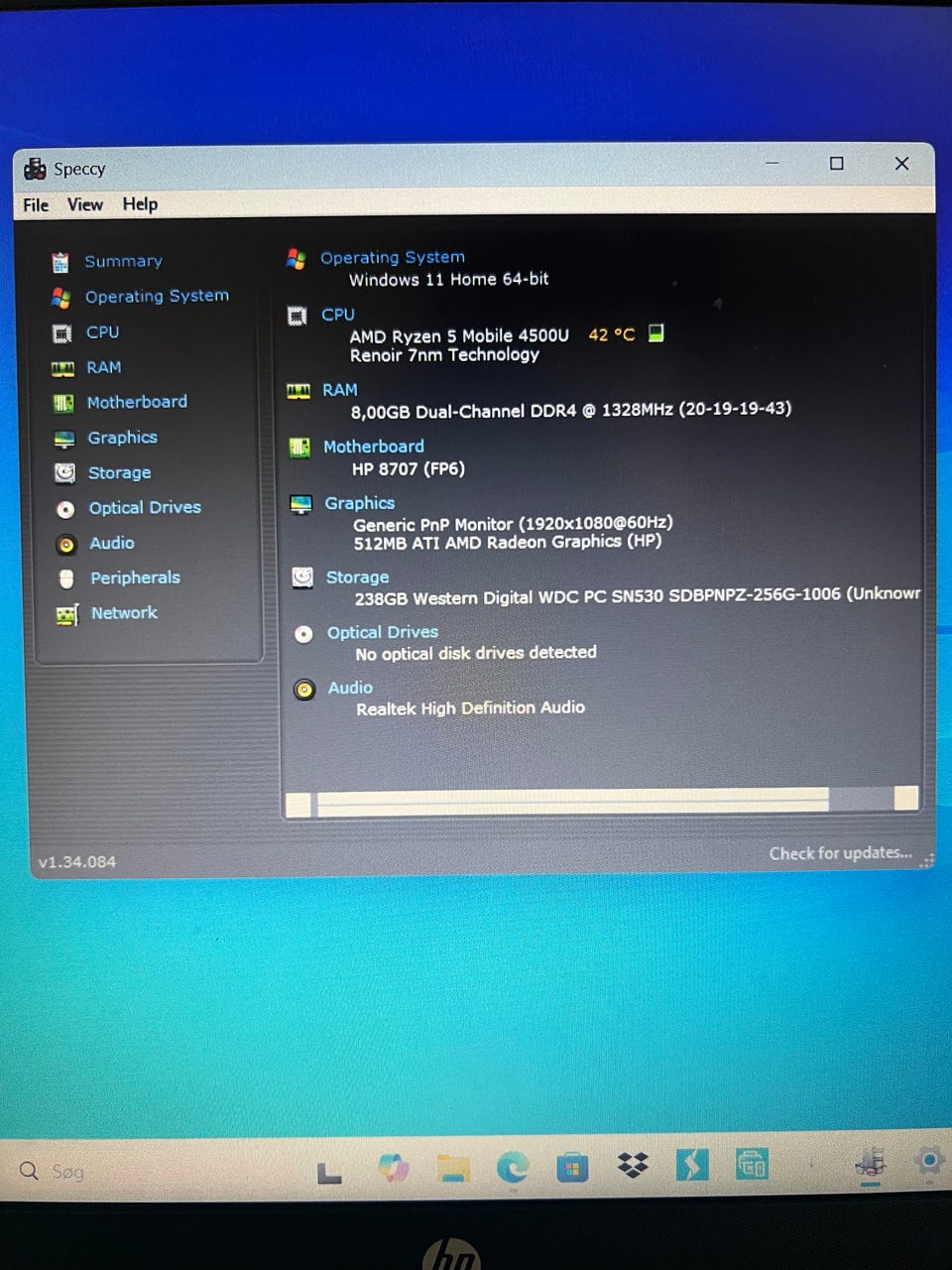
Task: Click the Operating System heading in summary pane
Action: (393, 257)
